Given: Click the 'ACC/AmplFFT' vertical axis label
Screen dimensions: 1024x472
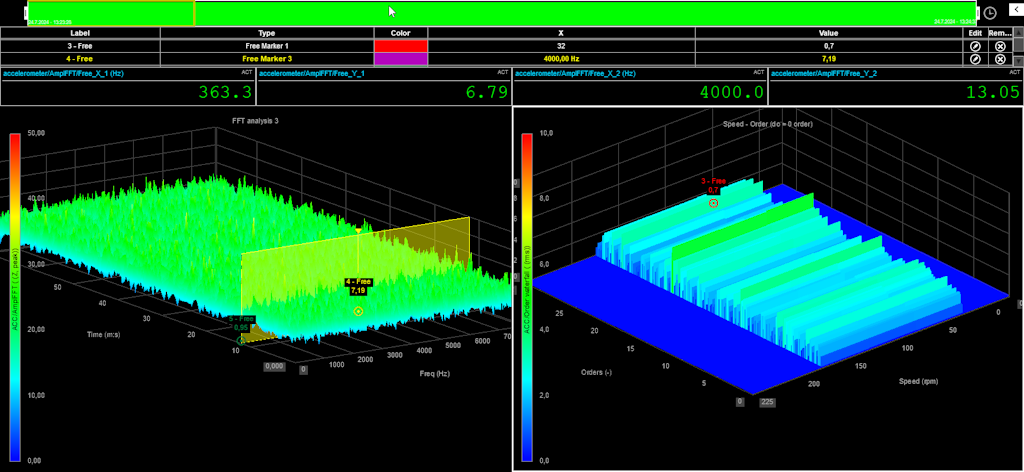Looking at the screenshot, I should coord(15,288).
